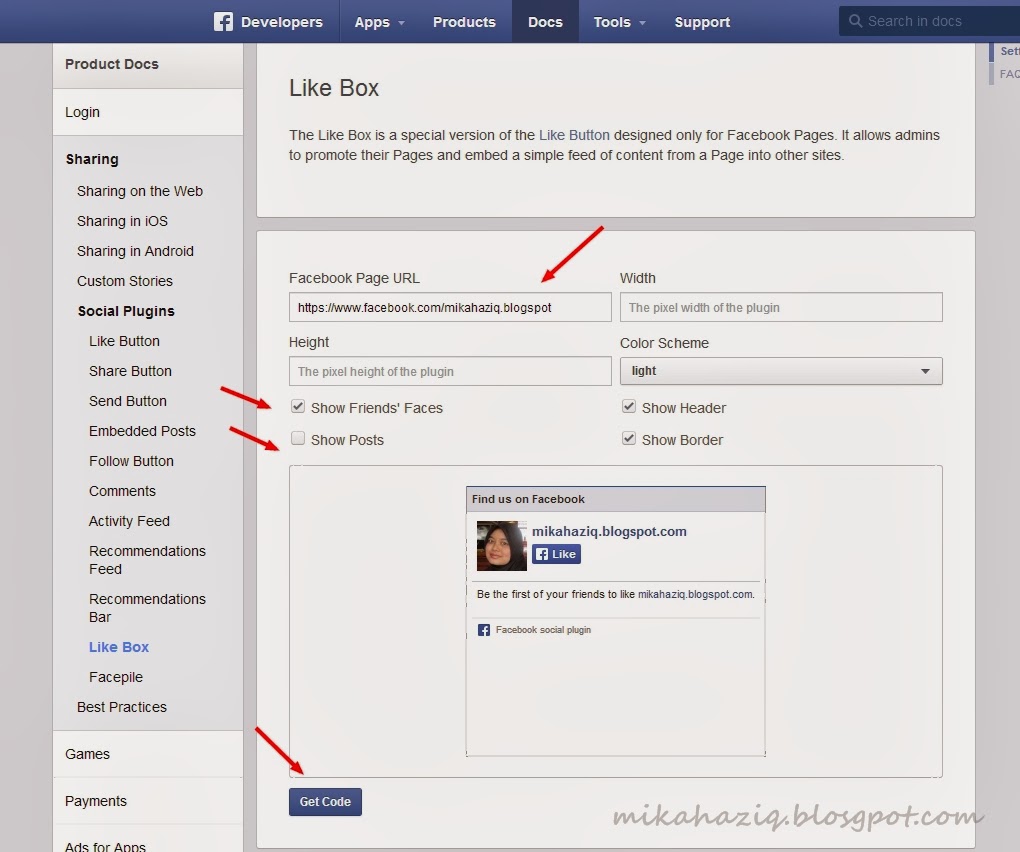Open Best Practices page

pos(122,707)
